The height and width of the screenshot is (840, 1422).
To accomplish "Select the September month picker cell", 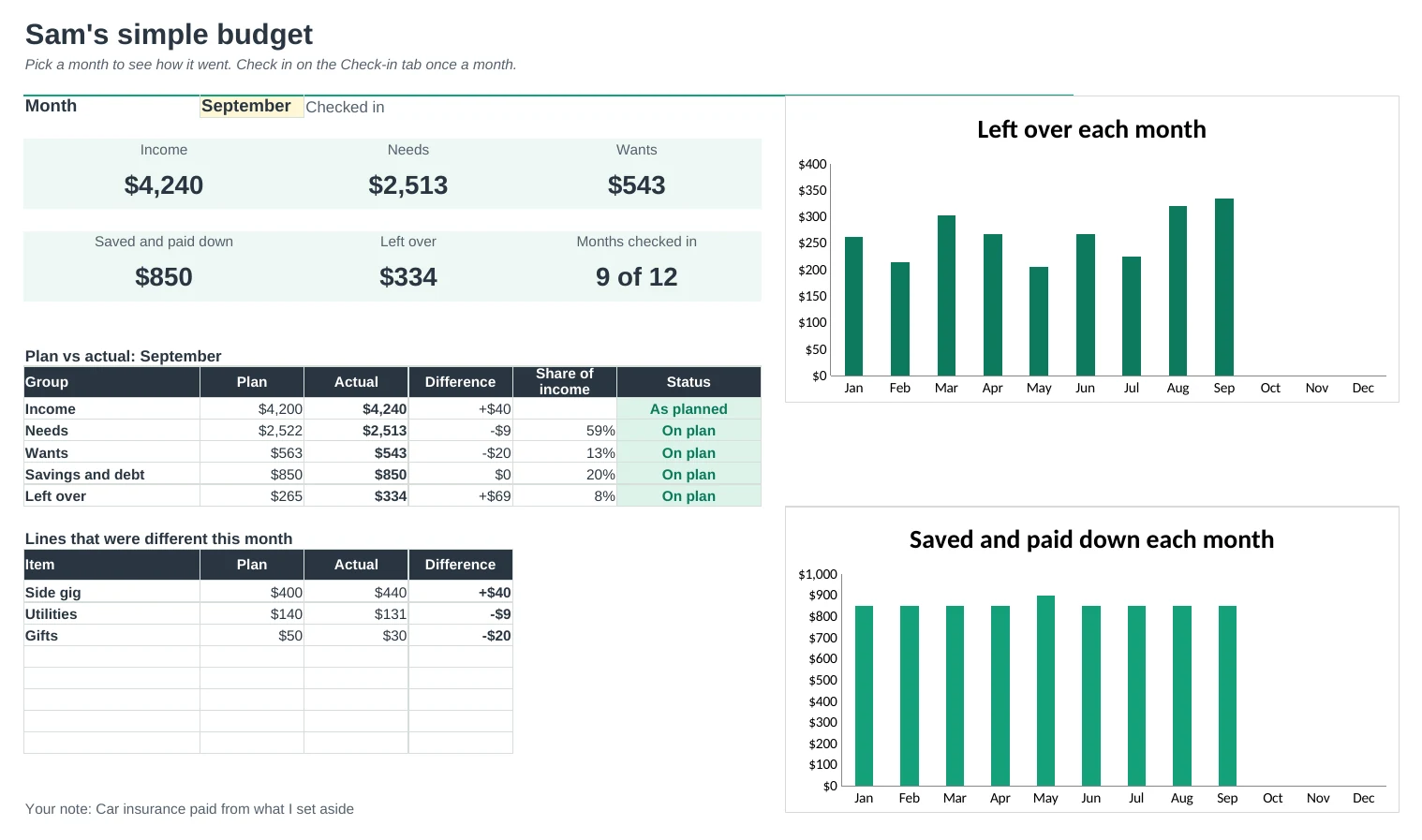I will 252,107.
